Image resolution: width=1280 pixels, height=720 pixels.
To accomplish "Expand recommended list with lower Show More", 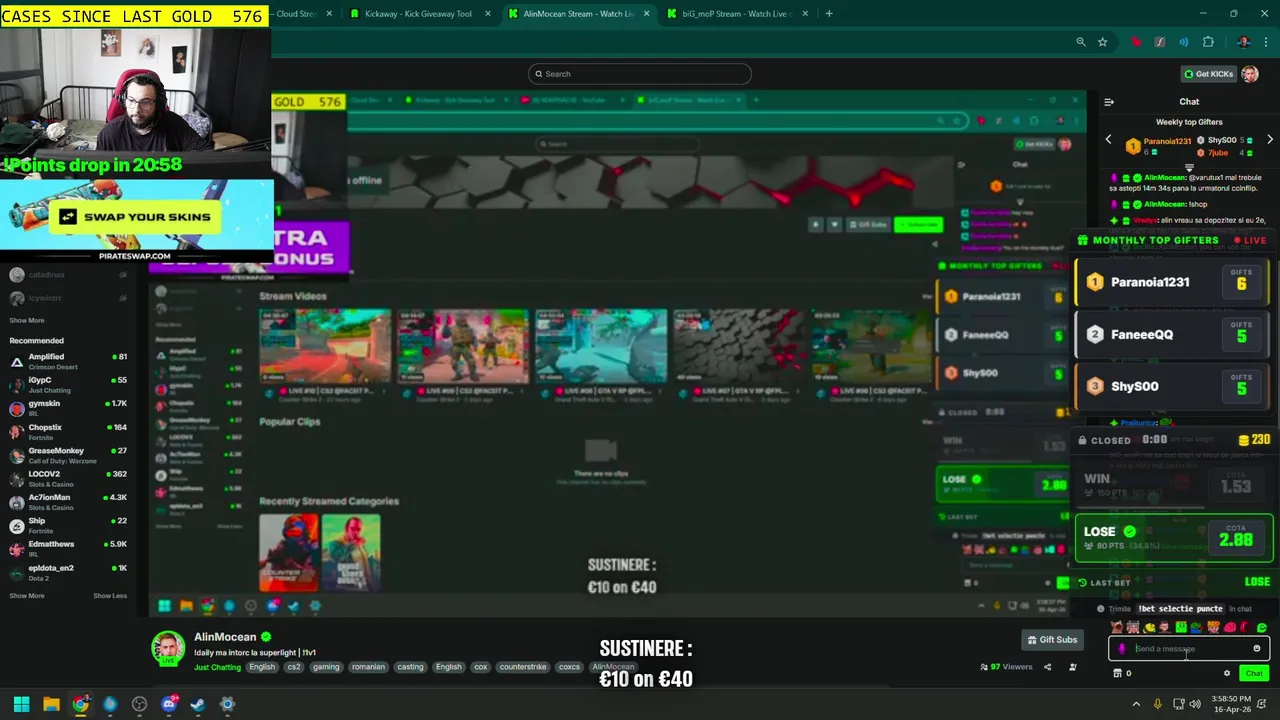I will 27,596.
